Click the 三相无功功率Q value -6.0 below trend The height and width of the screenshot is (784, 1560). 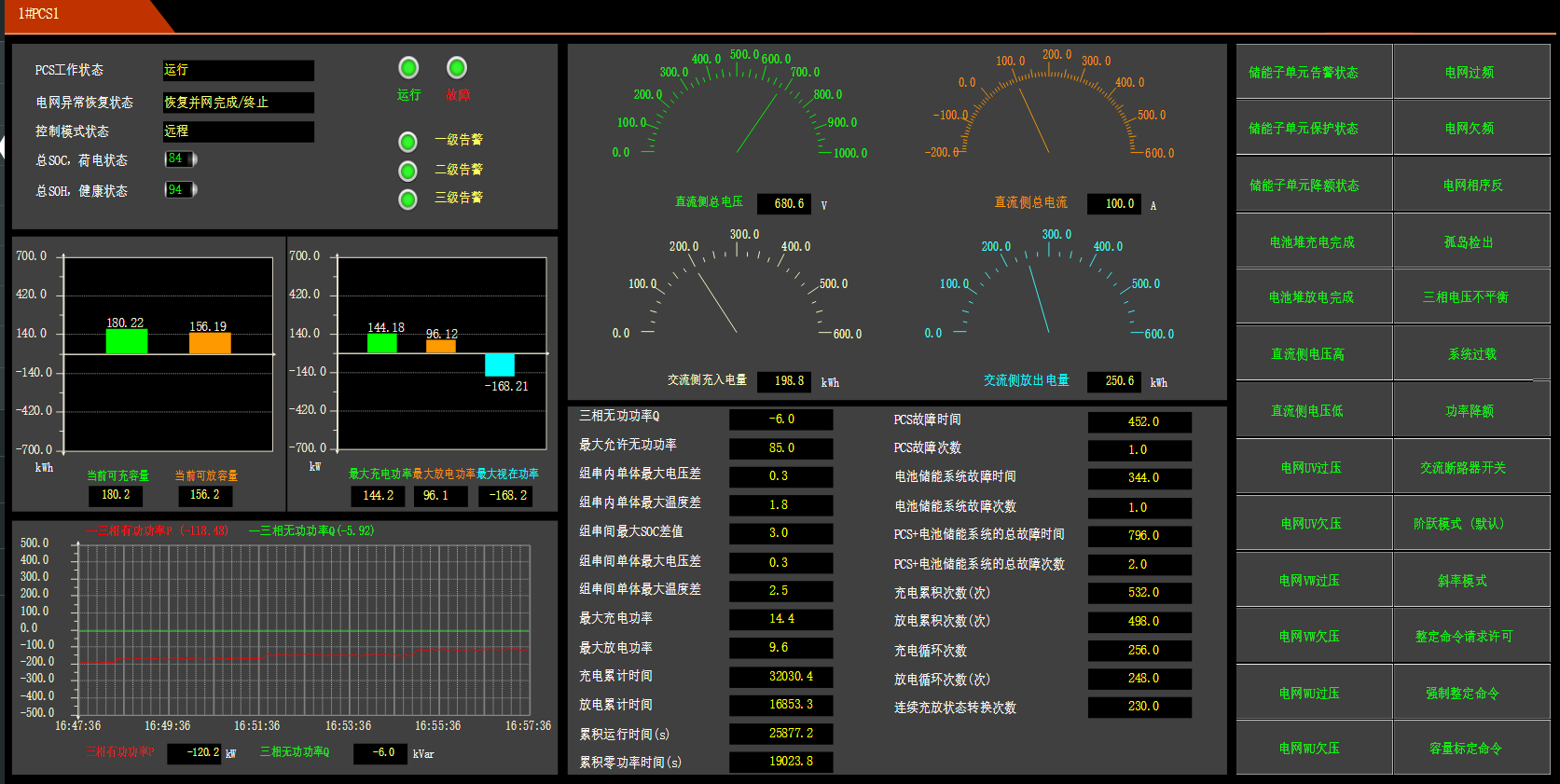(x=380, y=753)
